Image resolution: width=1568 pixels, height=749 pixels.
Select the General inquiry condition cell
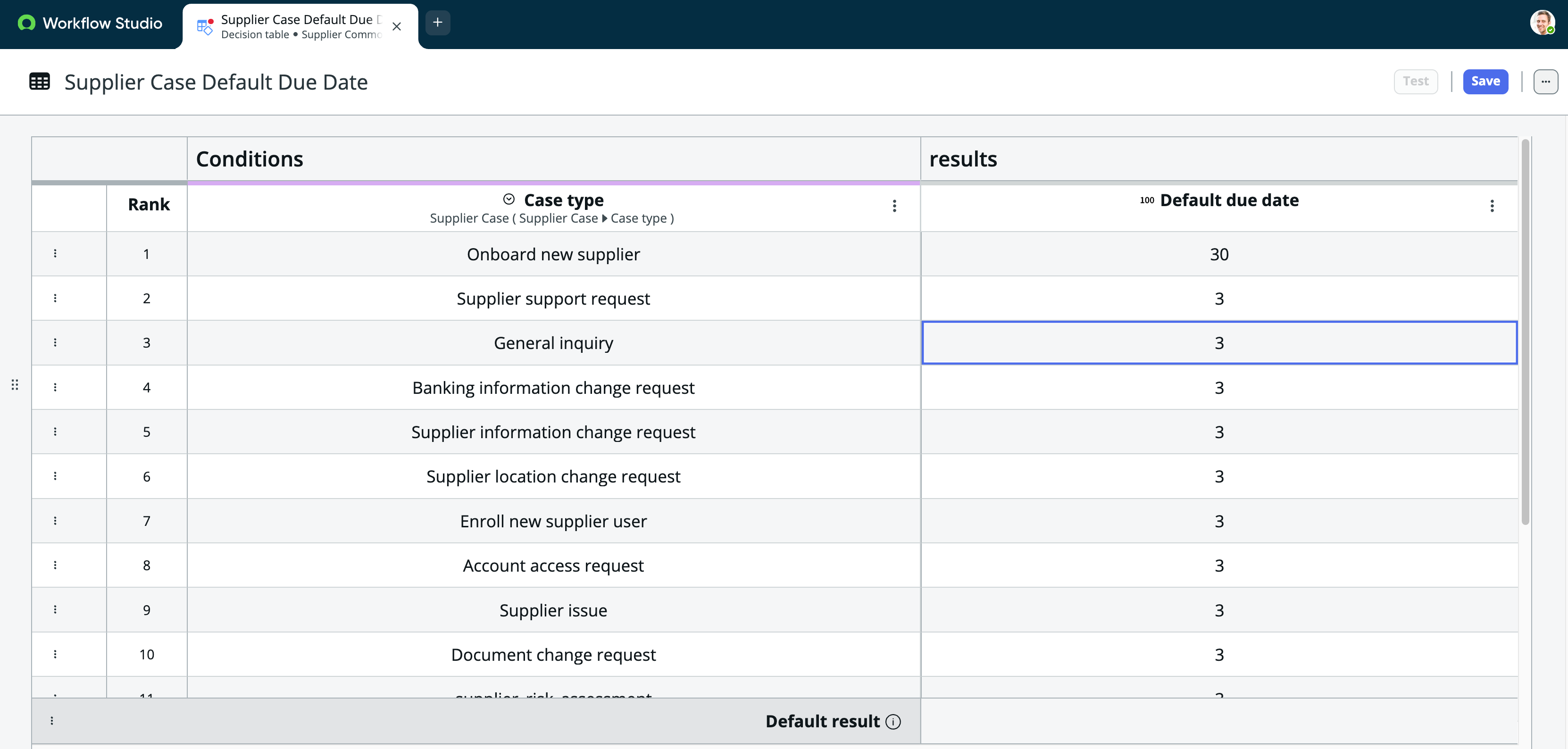click(x=553, y=342)
